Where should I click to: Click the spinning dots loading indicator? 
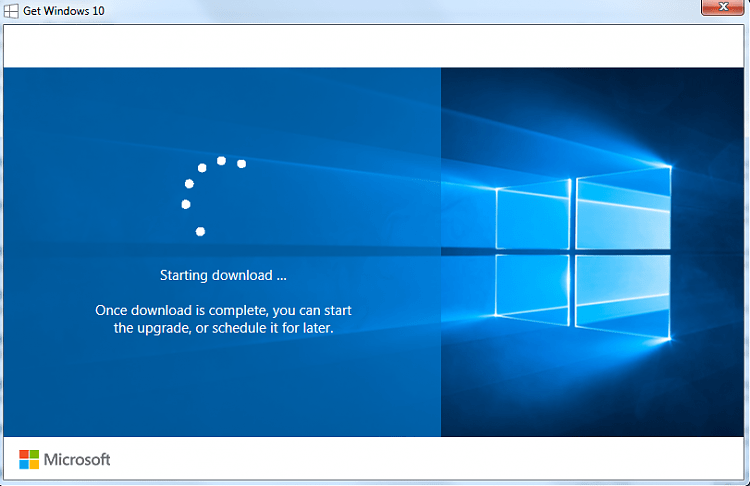214,196
